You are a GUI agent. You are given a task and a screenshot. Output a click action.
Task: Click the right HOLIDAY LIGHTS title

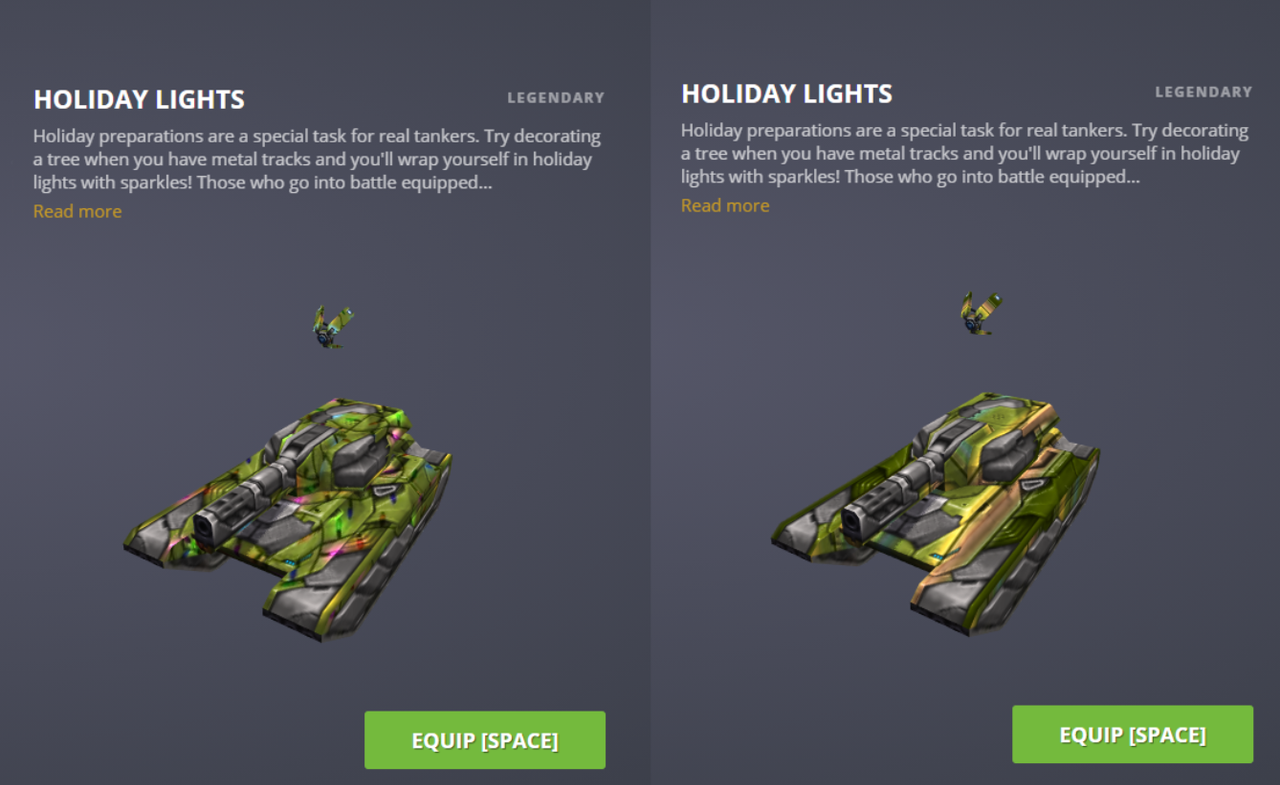coord(787,93)
